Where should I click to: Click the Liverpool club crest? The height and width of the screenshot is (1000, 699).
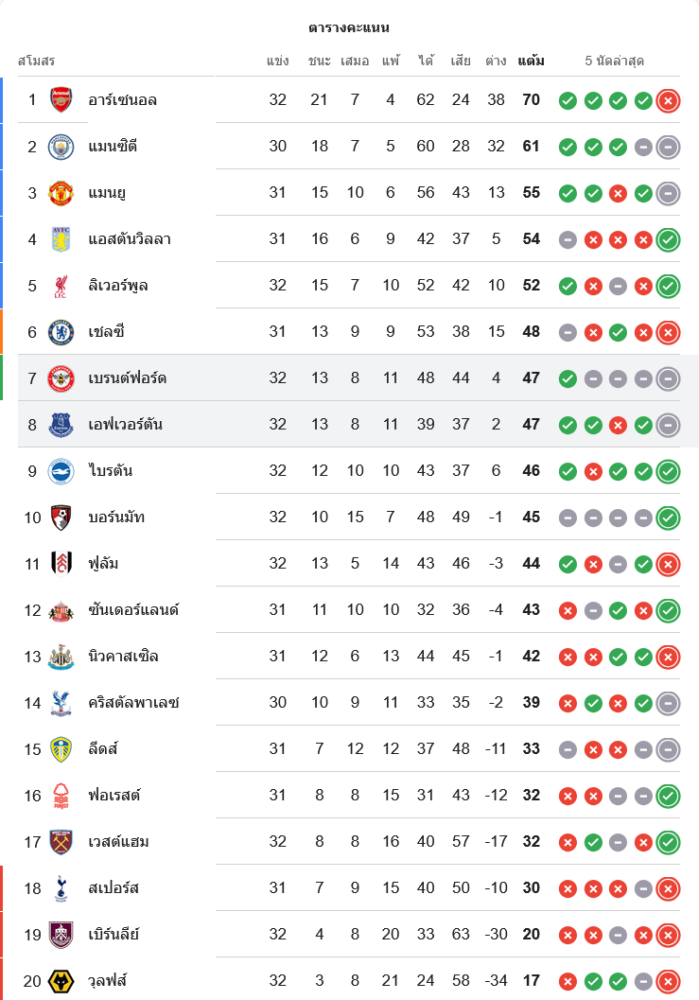[x=62, y=286]
